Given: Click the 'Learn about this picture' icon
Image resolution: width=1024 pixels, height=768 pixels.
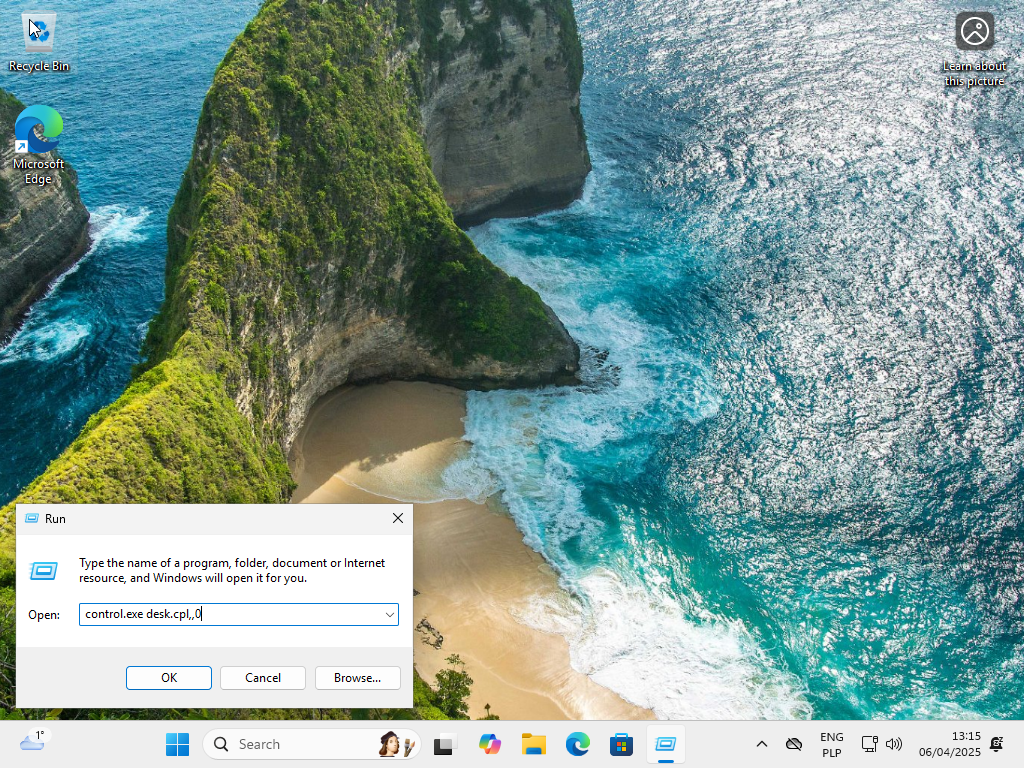Looking at the screenshot, I should pos(974,32).
